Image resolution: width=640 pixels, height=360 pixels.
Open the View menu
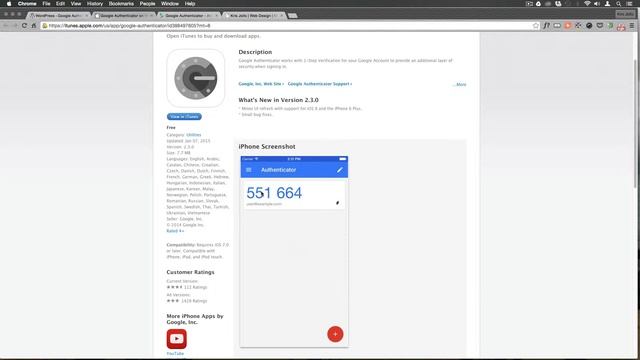76,4
